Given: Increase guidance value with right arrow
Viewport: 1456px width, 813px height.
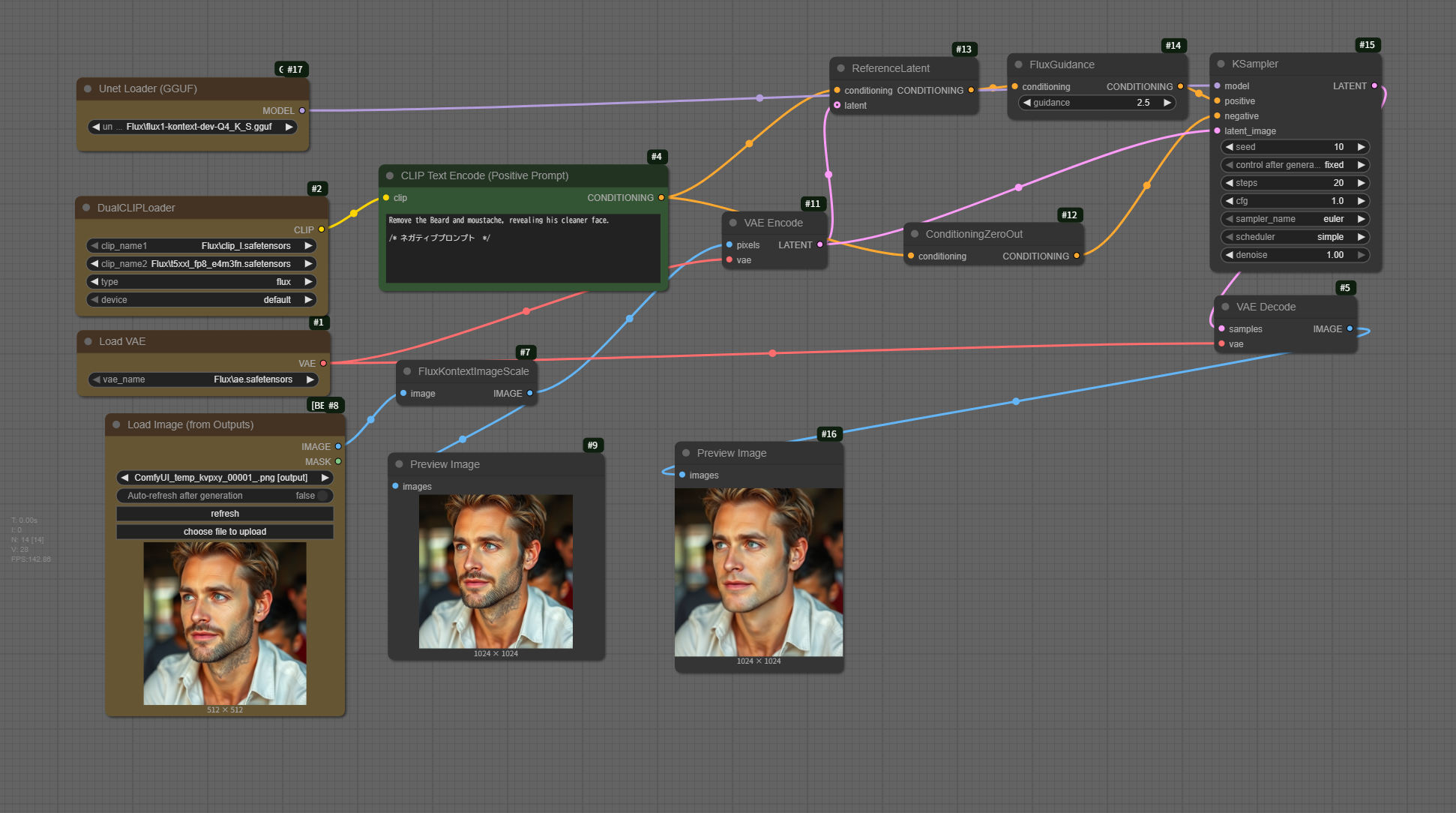Looking at the screenshot, I should 1167,103.
